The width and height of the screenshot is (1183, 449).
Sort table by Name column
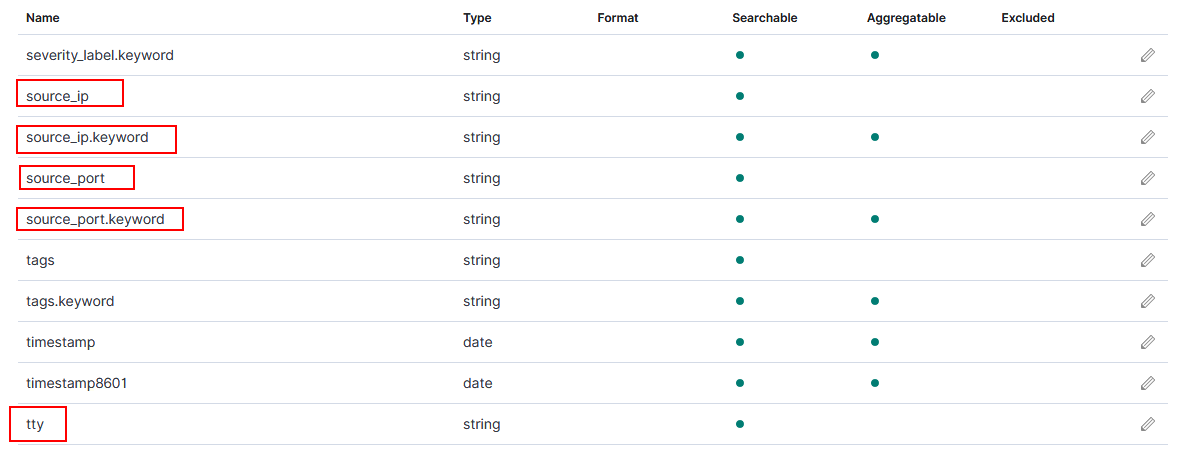[x=44, y=18]
